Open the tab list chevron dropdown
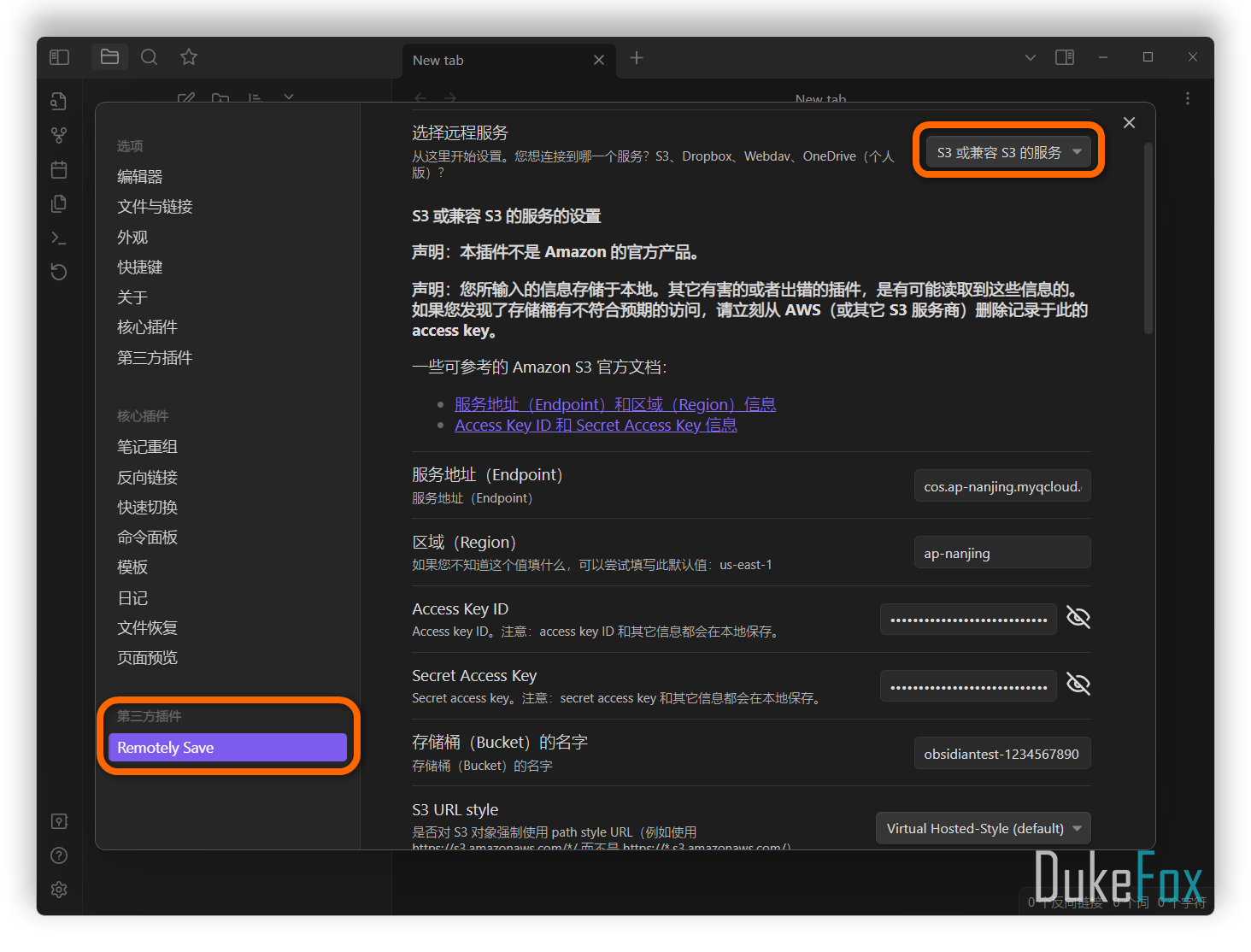Image resolution: width=1251 pixels, height=952 pixels. tap(1030, 57)
